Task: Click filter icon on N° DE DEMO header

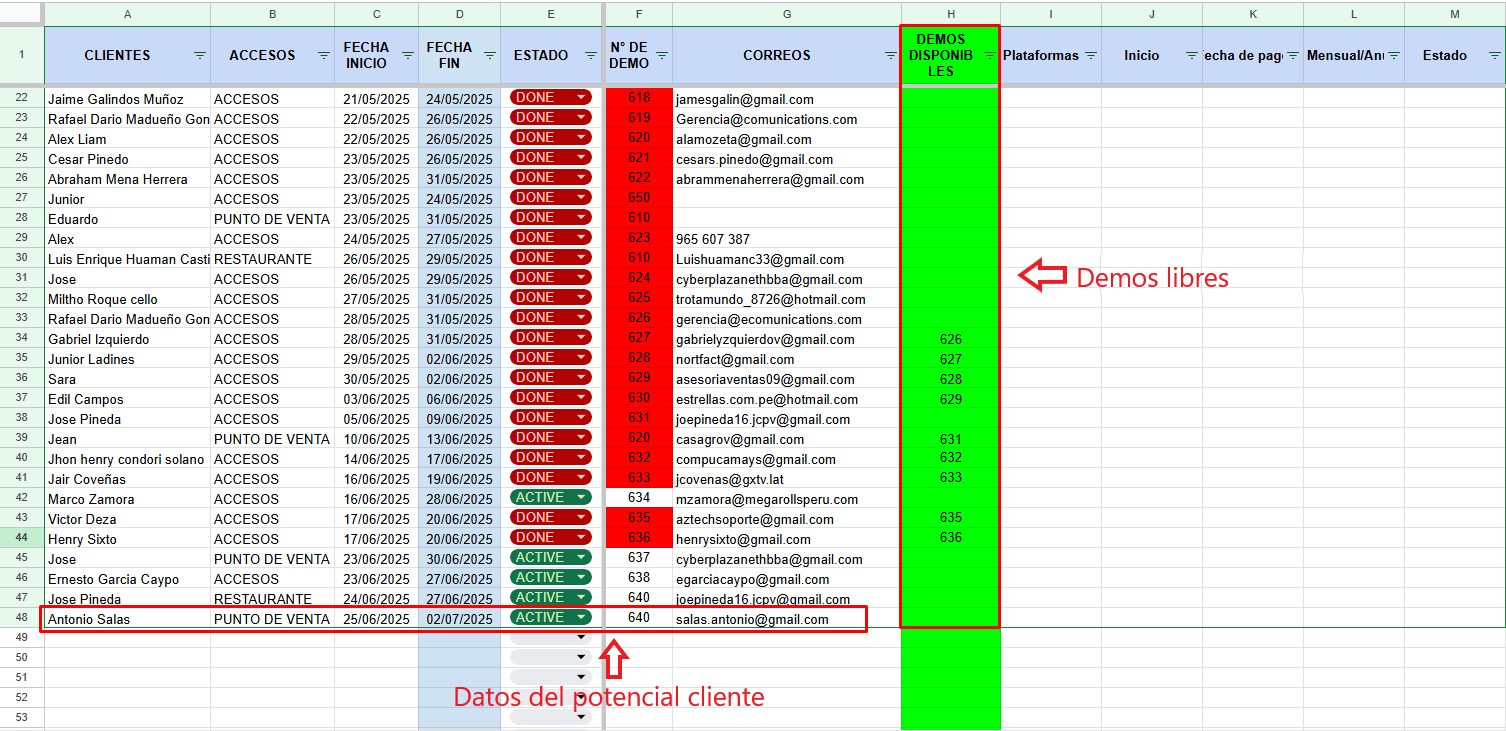Action: (661, 56)
